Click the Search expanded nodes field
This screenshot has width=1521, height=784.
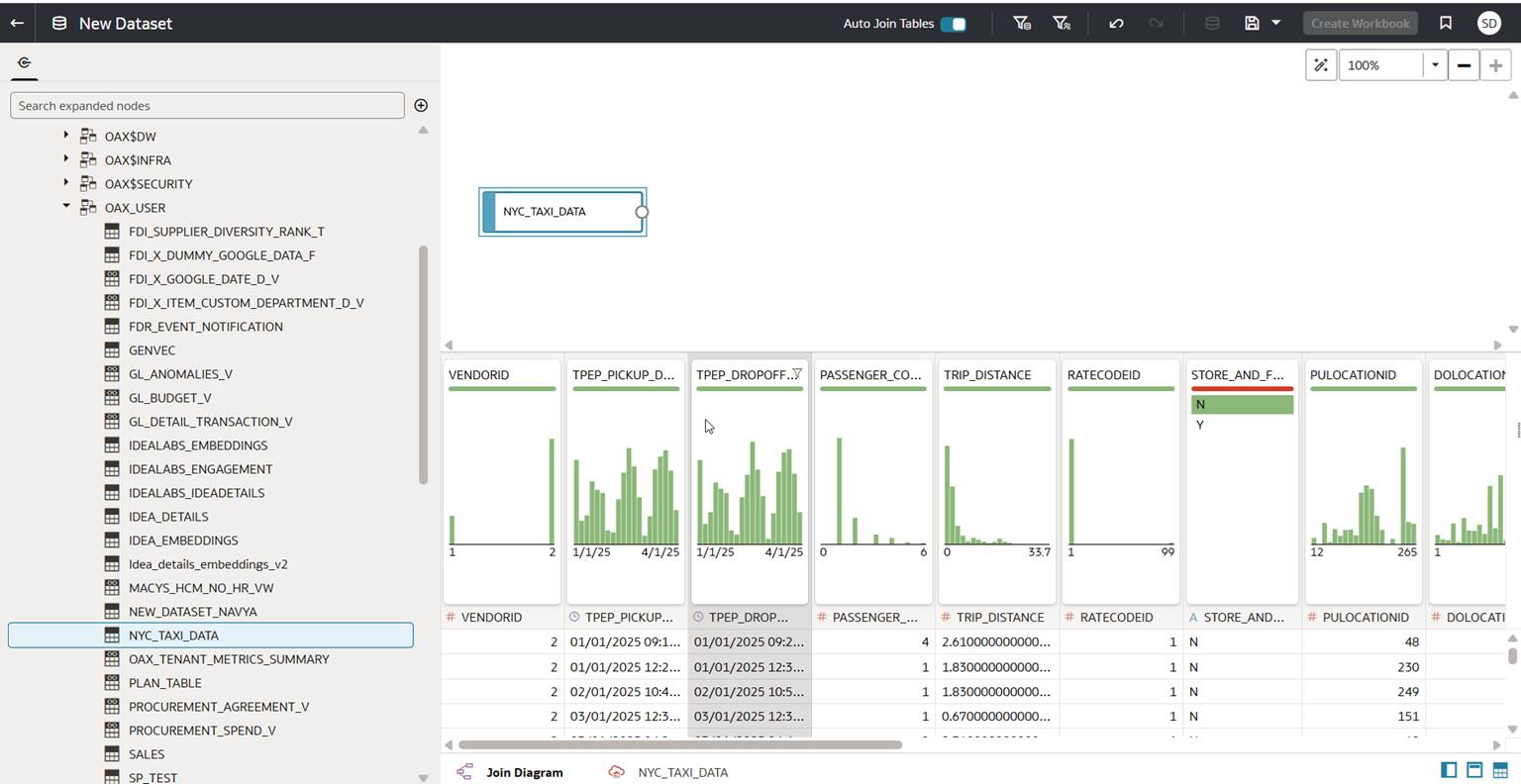tap(207, 105)
